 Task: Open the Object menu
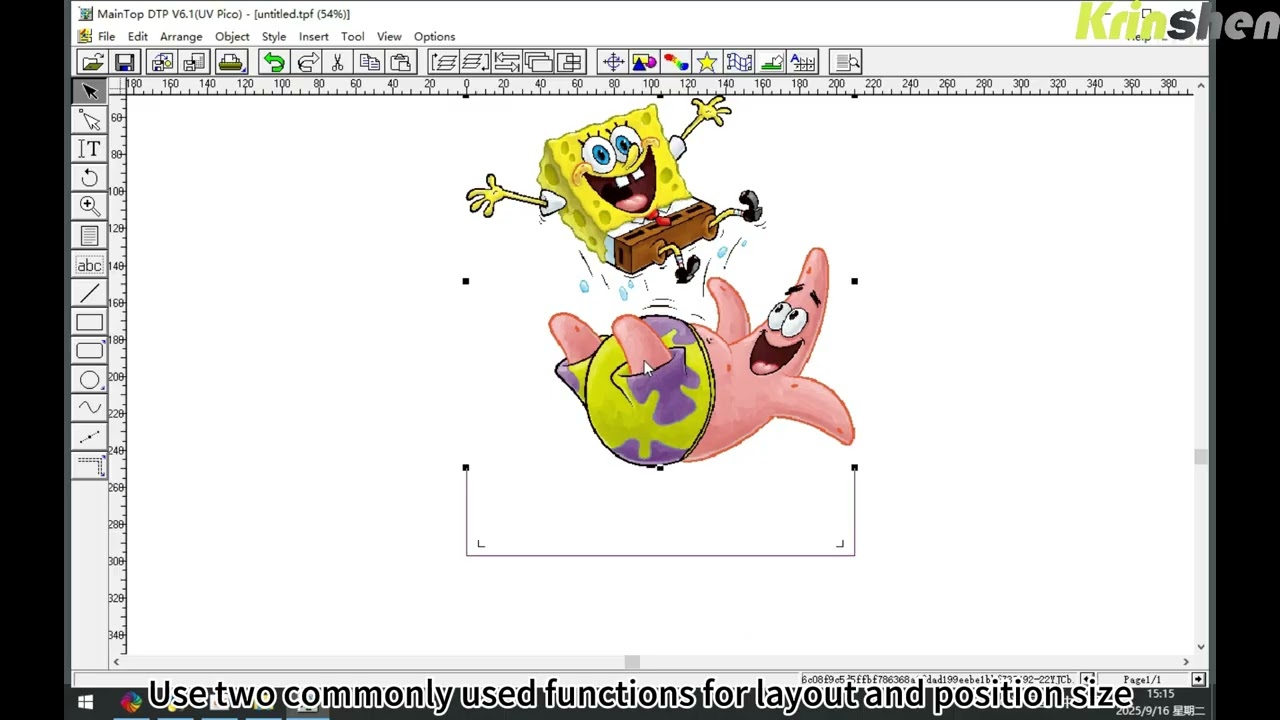coord(232,36)
